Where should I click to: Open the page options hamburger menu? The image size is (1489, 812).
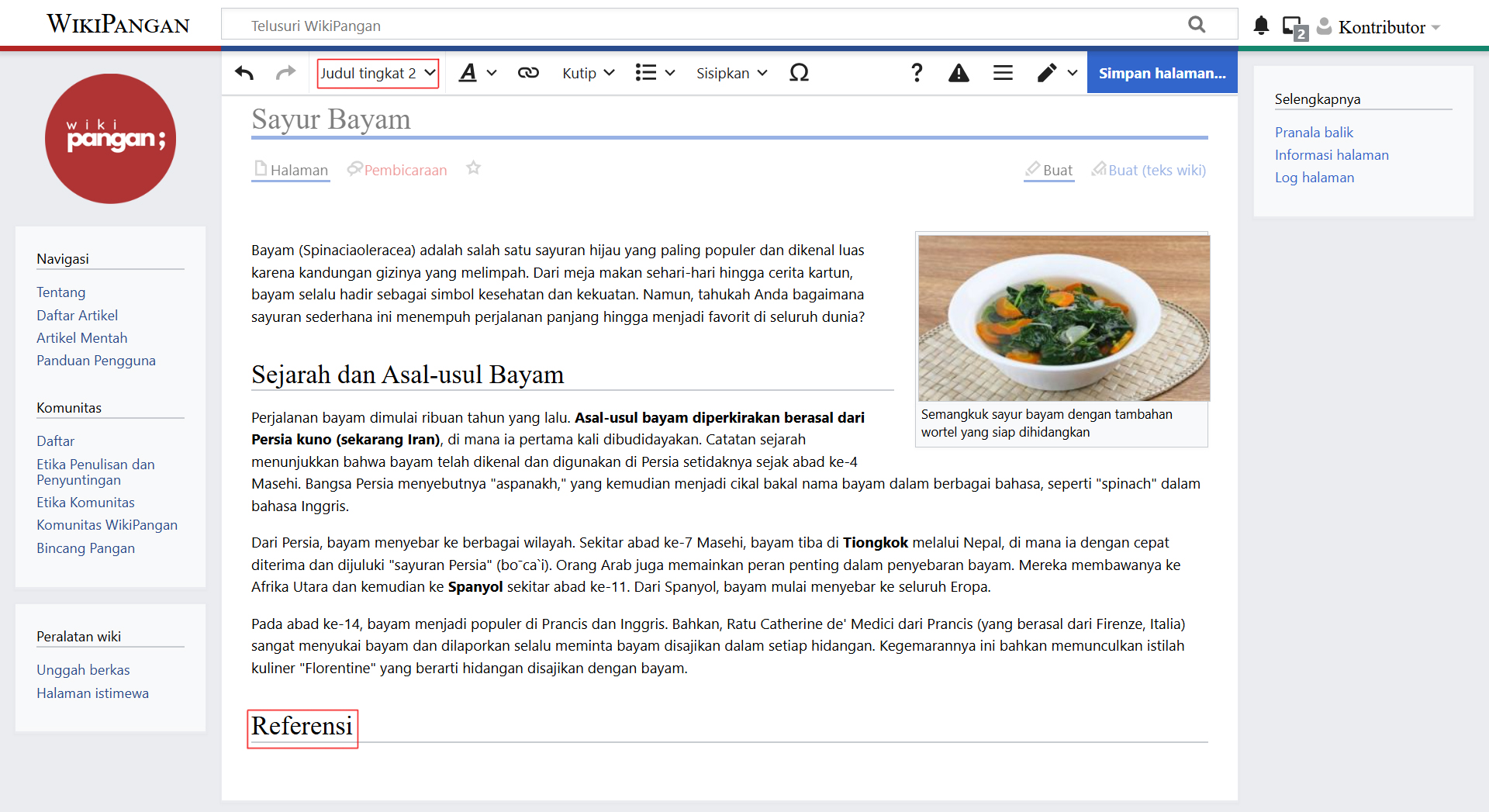[x=1003, y=73]
